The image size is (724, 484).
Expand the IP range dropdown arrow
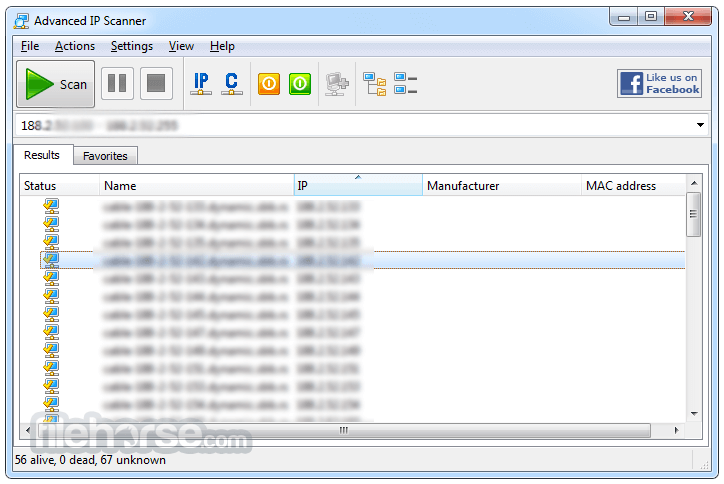(x=700, y=125)
